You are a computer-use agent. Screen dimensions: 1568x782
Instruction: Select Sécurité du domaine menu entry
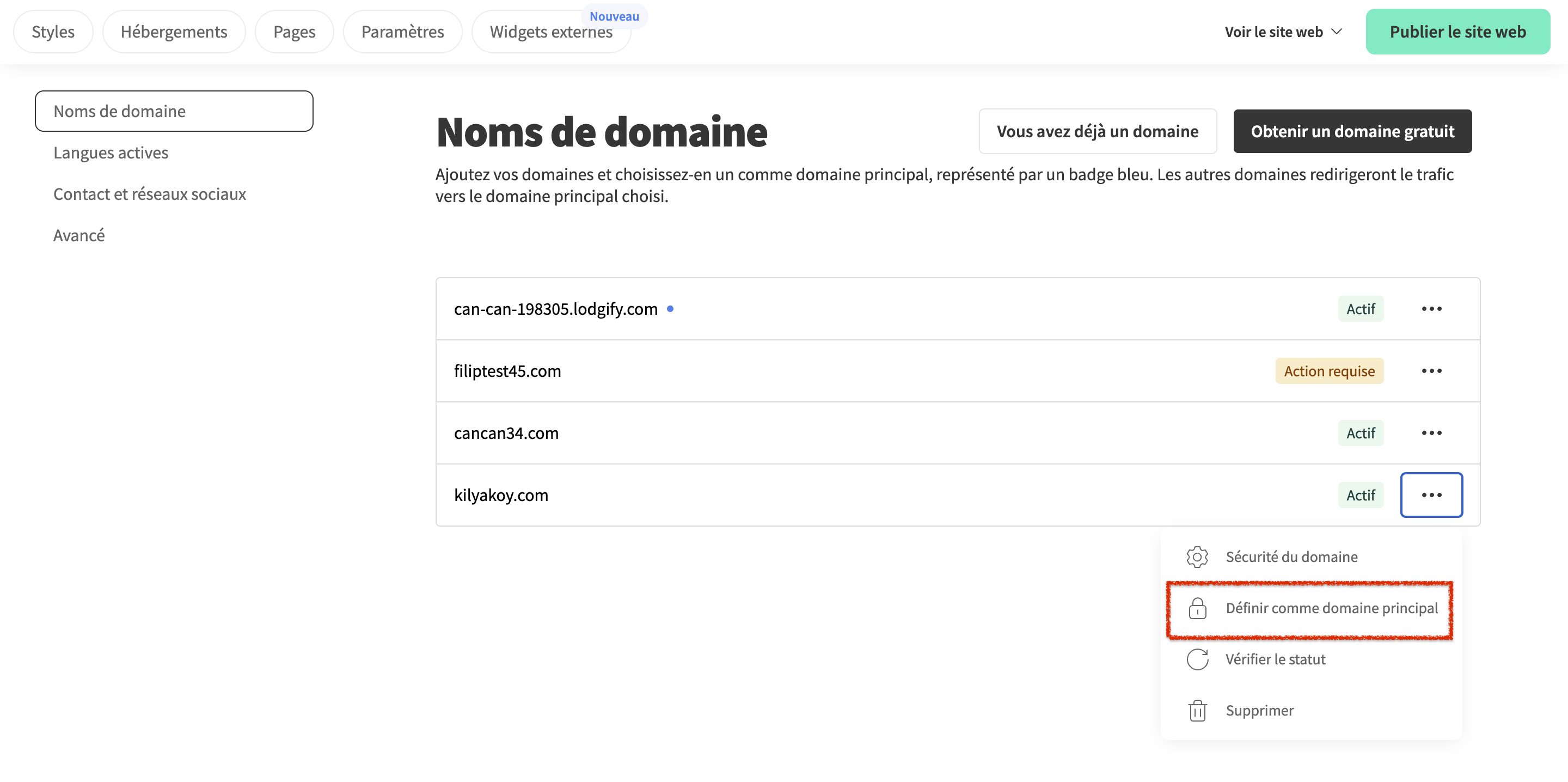pyautogui.click(x=1310, y=557)
